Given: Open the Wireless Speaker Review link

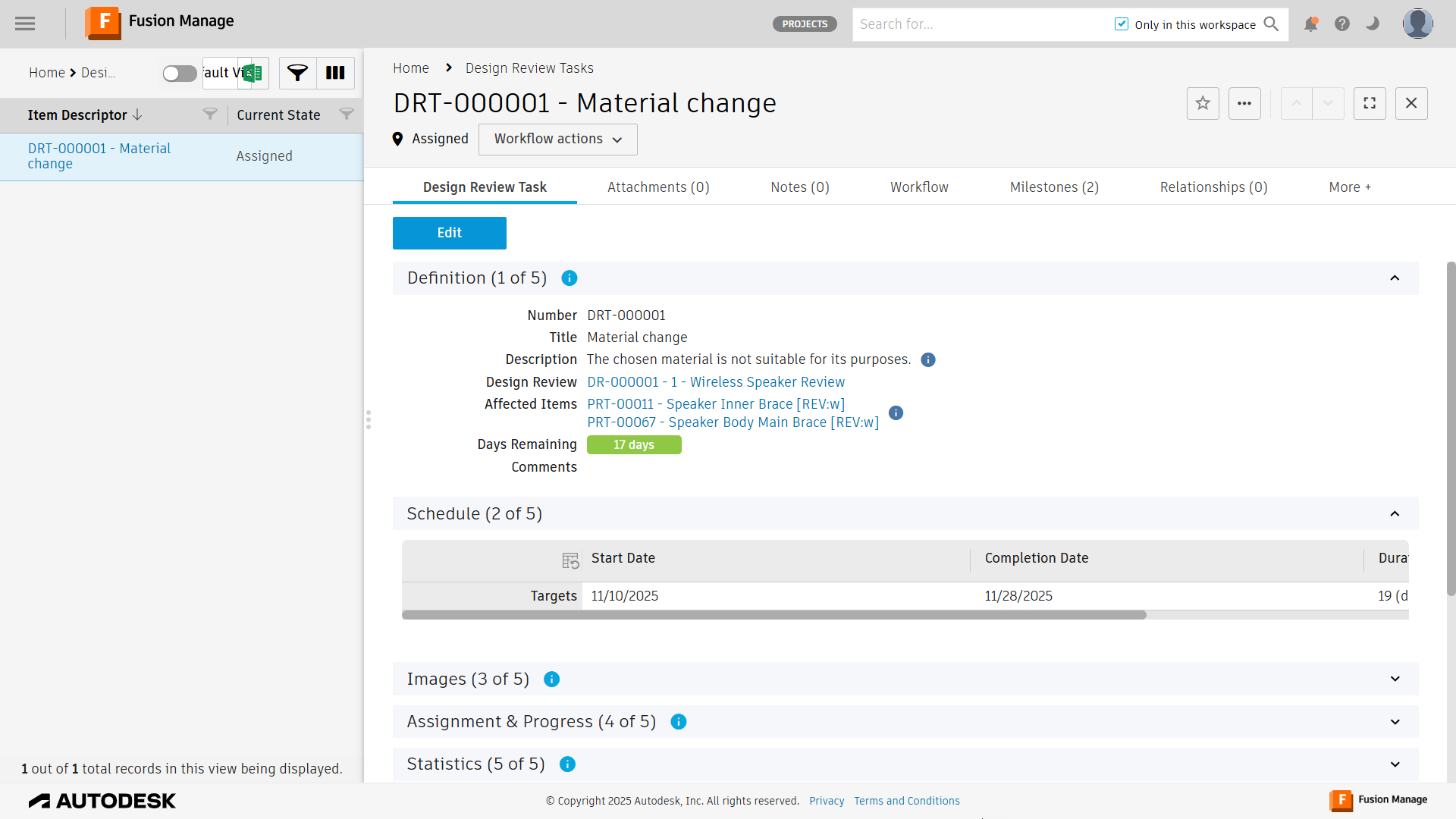Looking at the screenshot, I should 715,382.
